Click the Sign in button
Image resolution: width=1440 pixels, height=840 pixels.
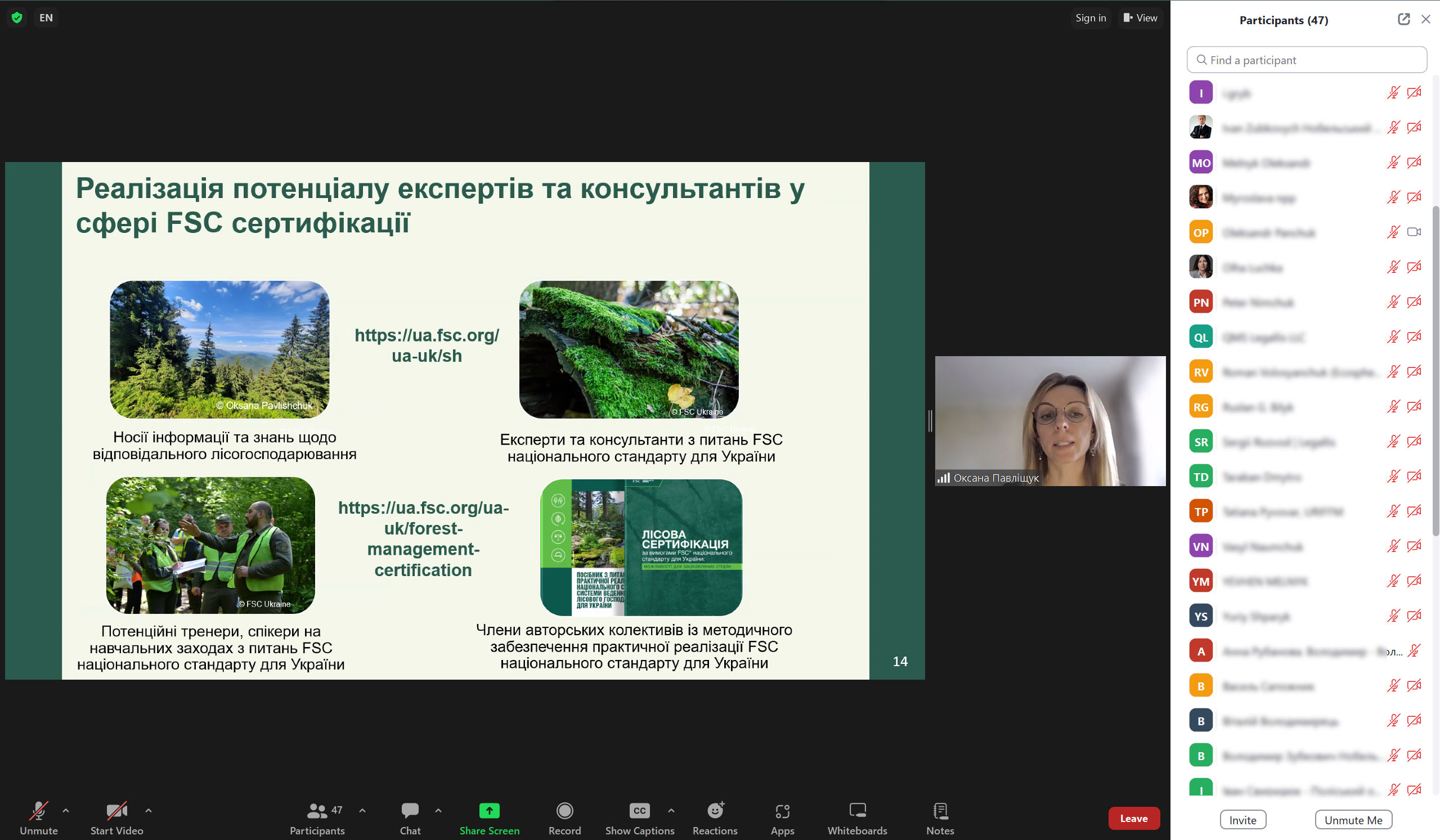(1091, 17)
